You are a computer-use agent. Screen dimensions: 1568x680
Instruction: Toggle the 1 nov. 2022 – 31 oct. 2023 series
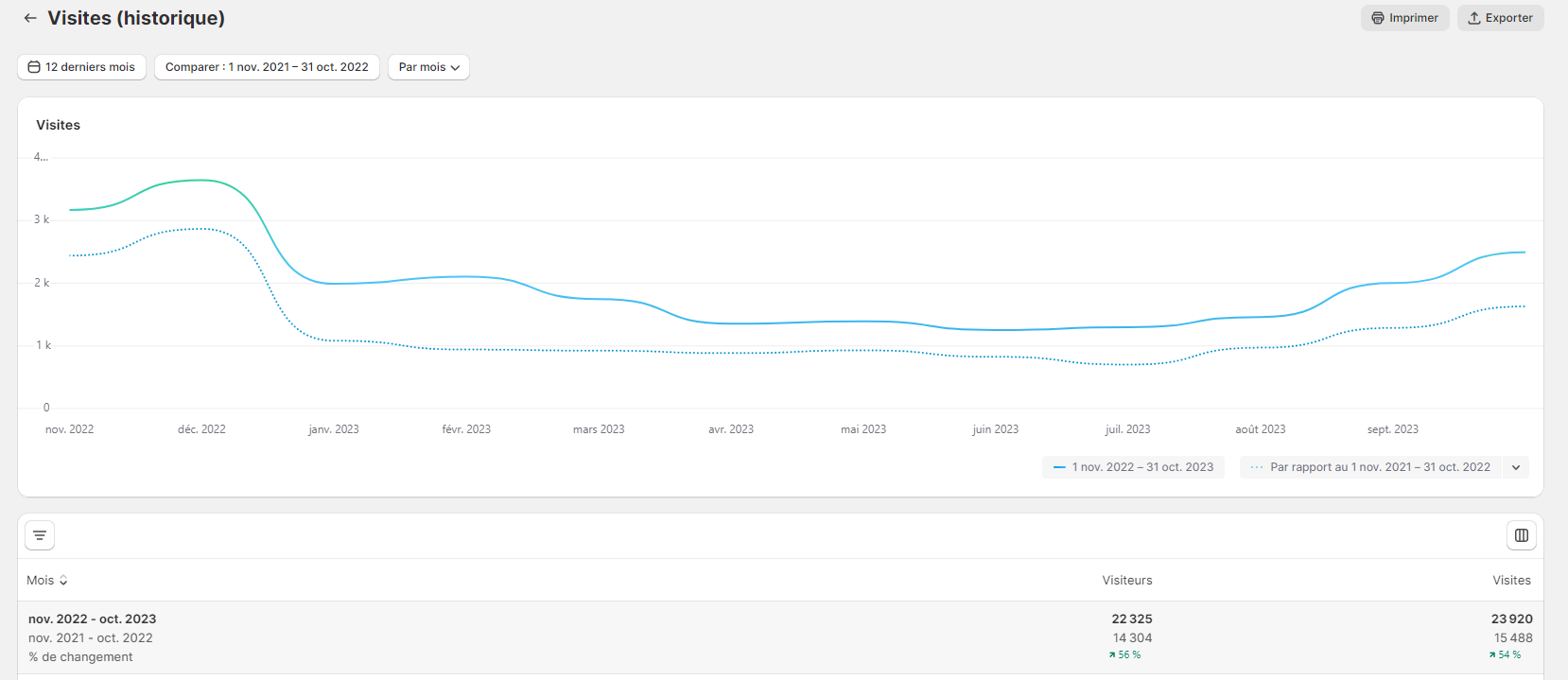coord(1133,467)
